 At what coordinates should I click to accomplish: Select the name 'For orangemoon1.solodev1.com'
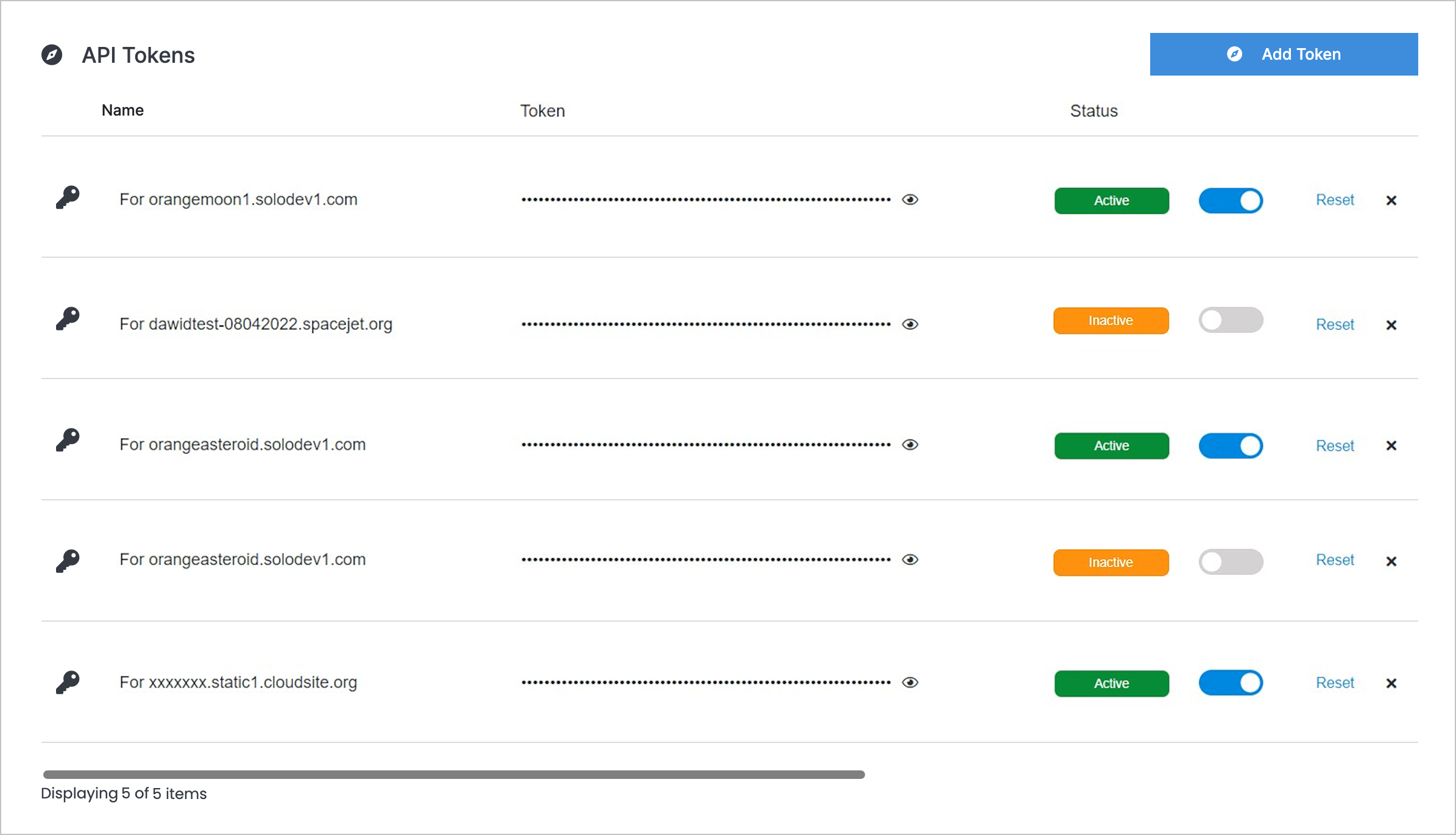coord(238,199)
